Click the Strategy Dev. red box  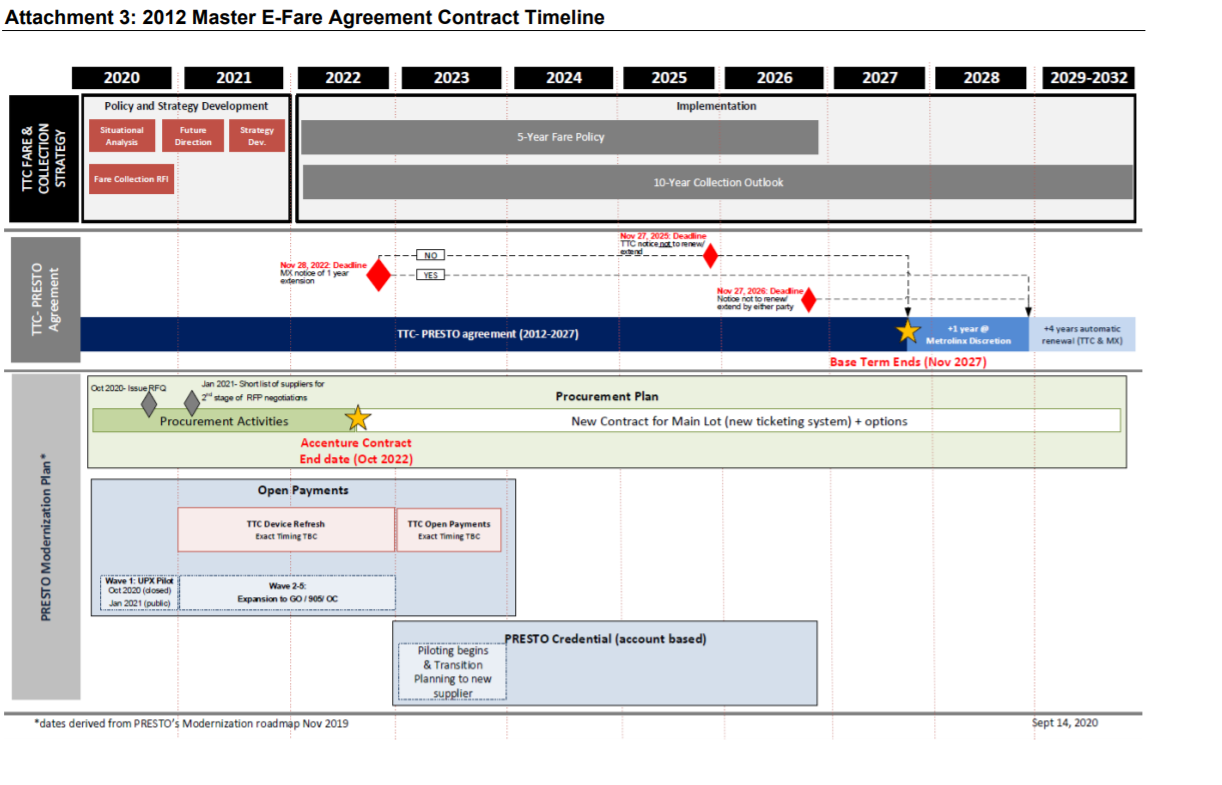pos(257,136)
